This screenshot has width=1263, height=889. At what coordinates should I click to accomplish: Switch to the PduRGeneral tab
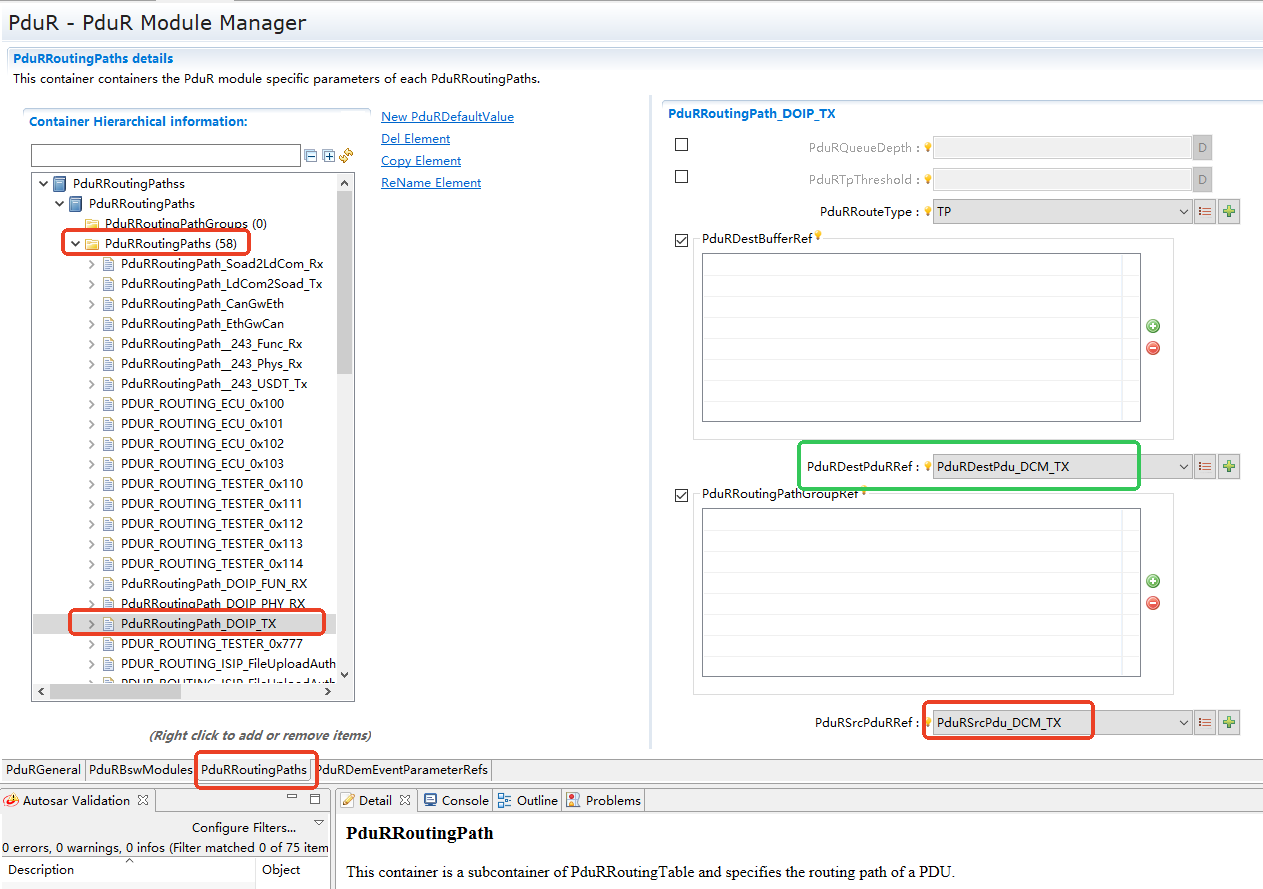coord(43,770)
